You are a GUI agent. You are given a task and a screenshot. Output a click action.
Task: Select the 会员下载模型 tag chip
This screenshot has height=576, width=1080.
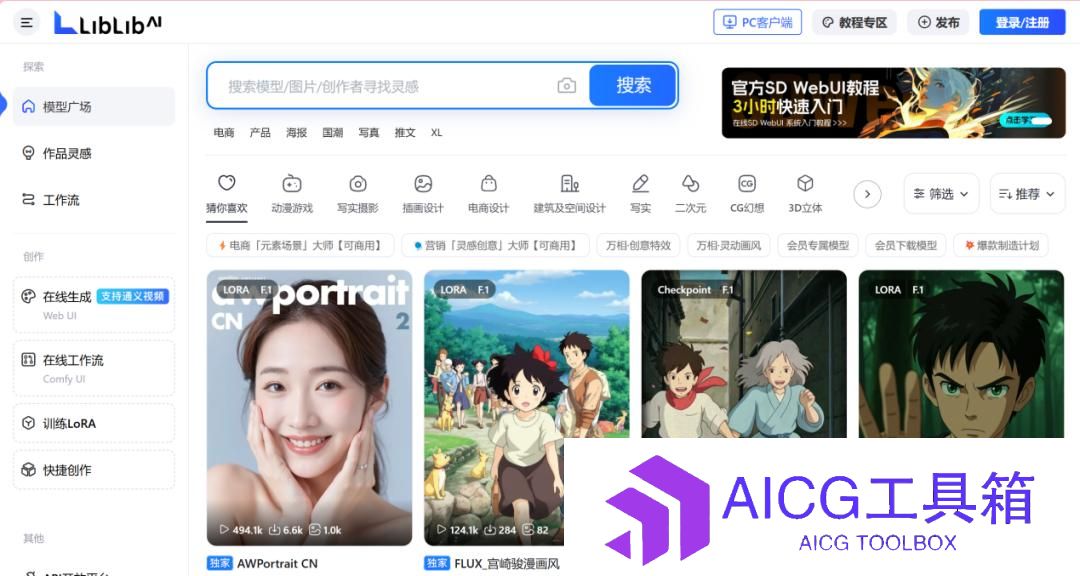coord(906,245)
